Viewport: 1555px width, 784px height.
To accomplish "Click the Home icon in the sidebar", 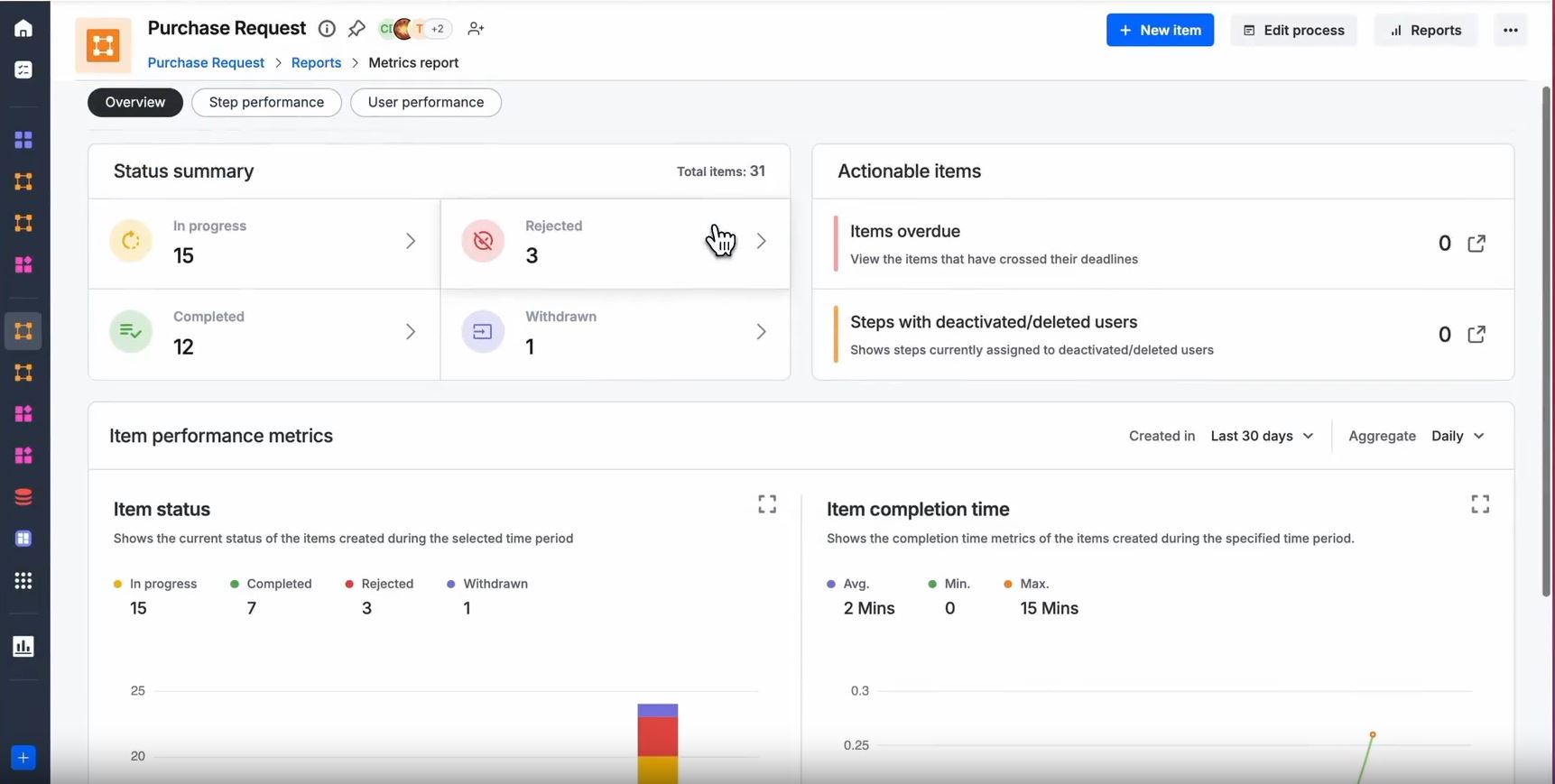I will coord(23,29).
